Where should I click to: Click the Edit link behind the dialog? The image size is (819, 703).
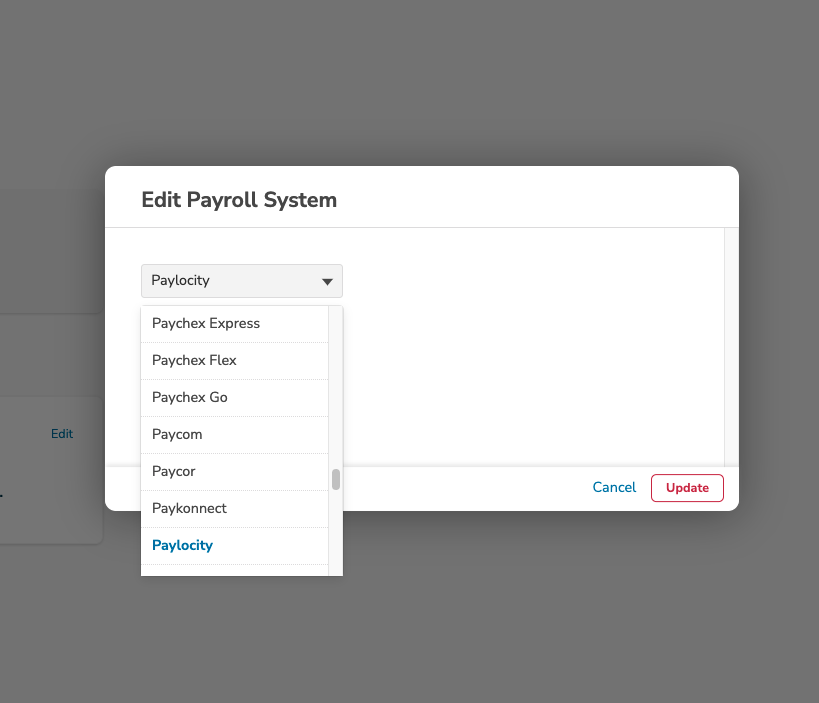point(62,434)
